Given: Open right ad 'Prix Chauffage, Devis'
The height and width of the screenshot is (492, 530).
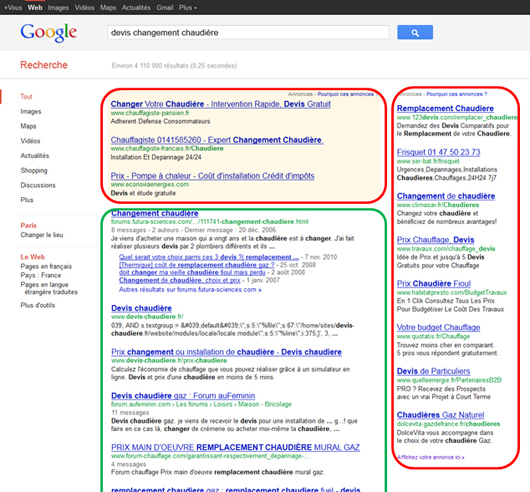Looking at the screenshot, I should tap(435, 240).
